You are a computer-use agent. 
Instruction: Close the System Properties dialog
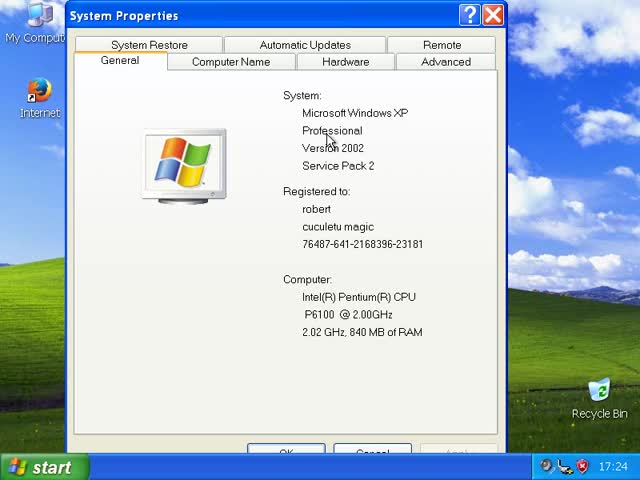(493, 15)
